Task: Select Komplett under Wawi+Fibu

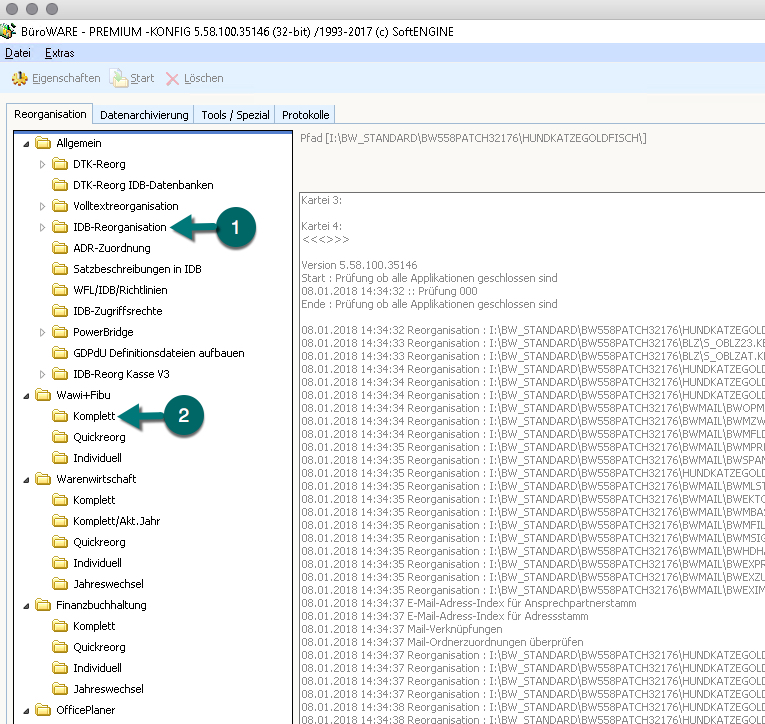Action: [x=94, y=416]
